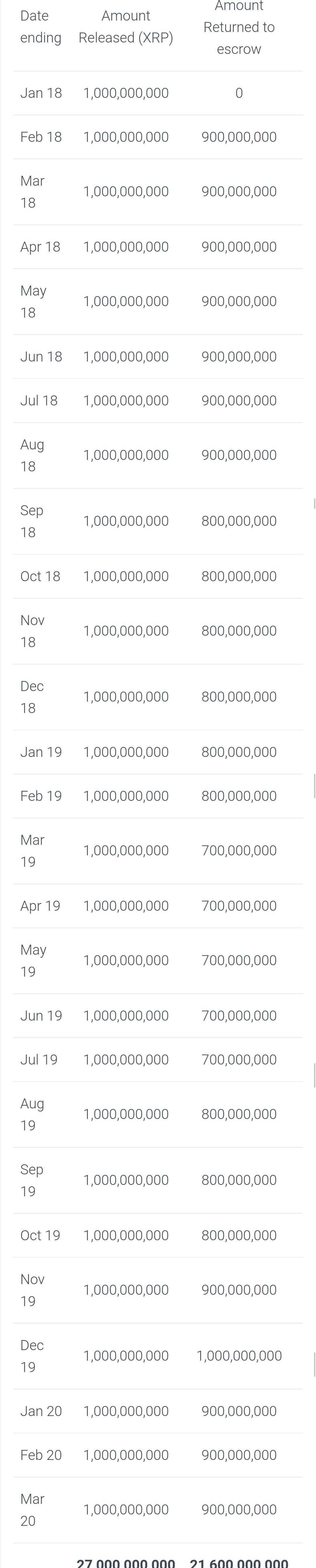Select the Dec 19 returned amount 1,000,000,000
The image size is (316, 1568).
point(239,1356)
